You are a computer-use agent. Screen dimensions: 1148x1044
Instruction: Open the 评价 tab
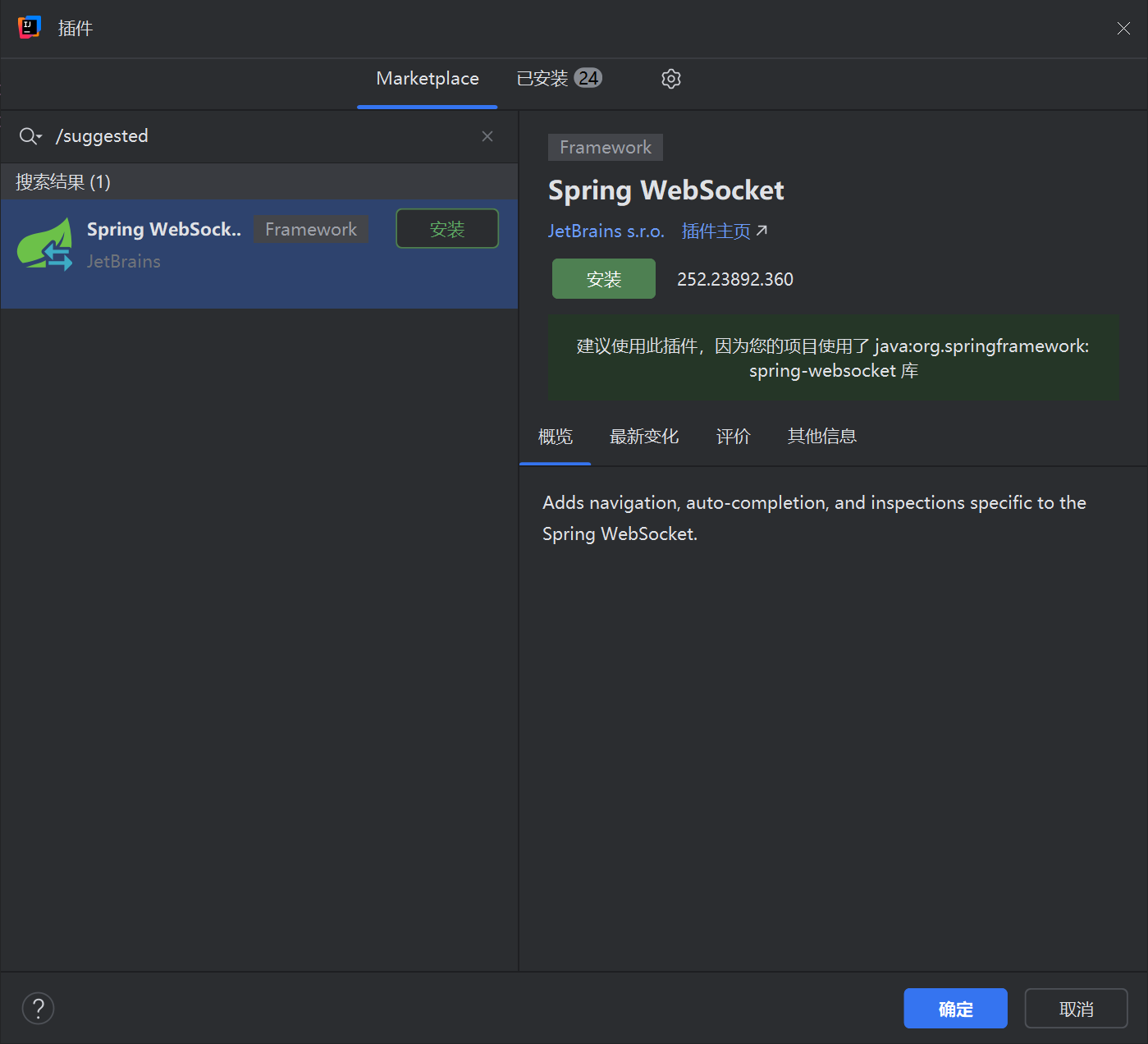734,437
